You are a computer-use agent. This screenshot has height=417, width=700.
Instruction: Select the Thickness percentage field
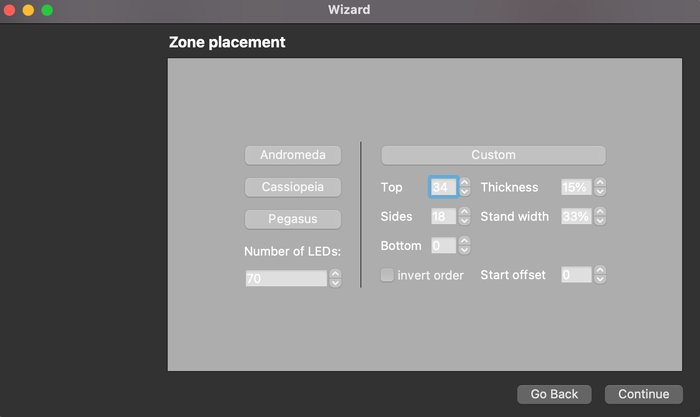click(x=576, y=187)
